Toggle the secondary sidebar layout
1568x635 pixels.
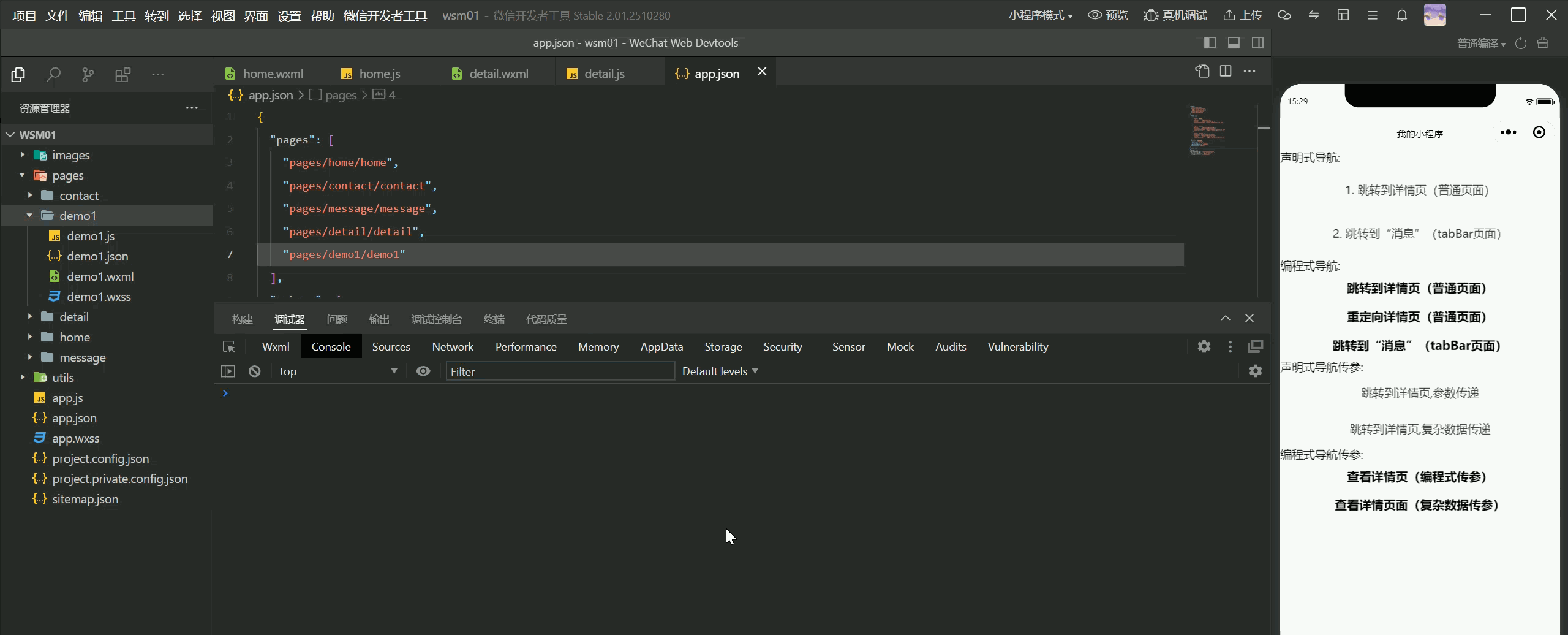pyautogui.click(x=1257, y=43)
